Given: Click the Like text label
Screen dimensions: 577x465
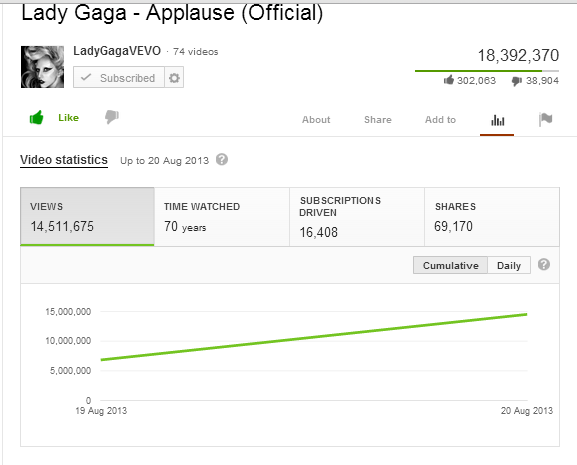Looking at the screenshot, I should 68,118.
